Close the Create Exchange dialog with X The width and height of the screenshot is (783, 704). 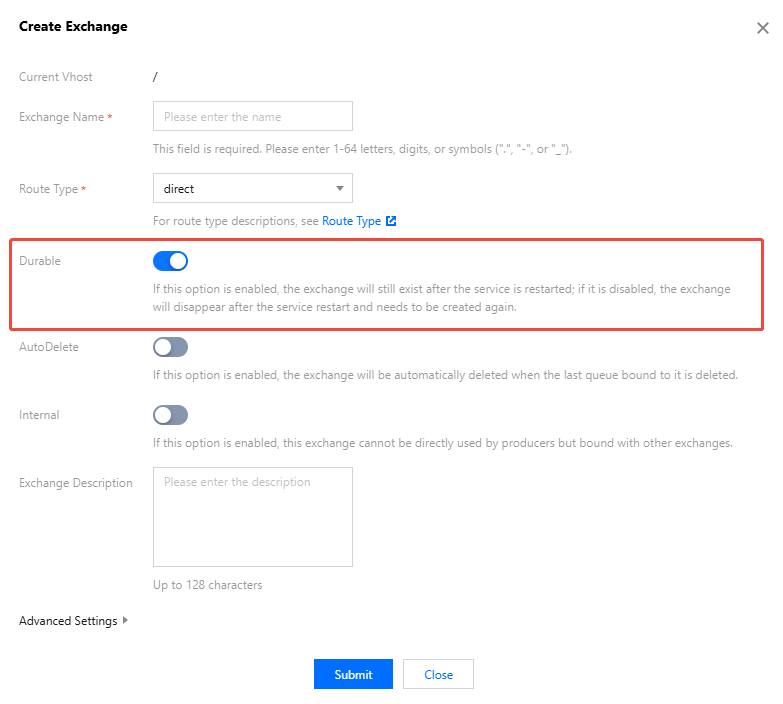(x=762, y=28)
